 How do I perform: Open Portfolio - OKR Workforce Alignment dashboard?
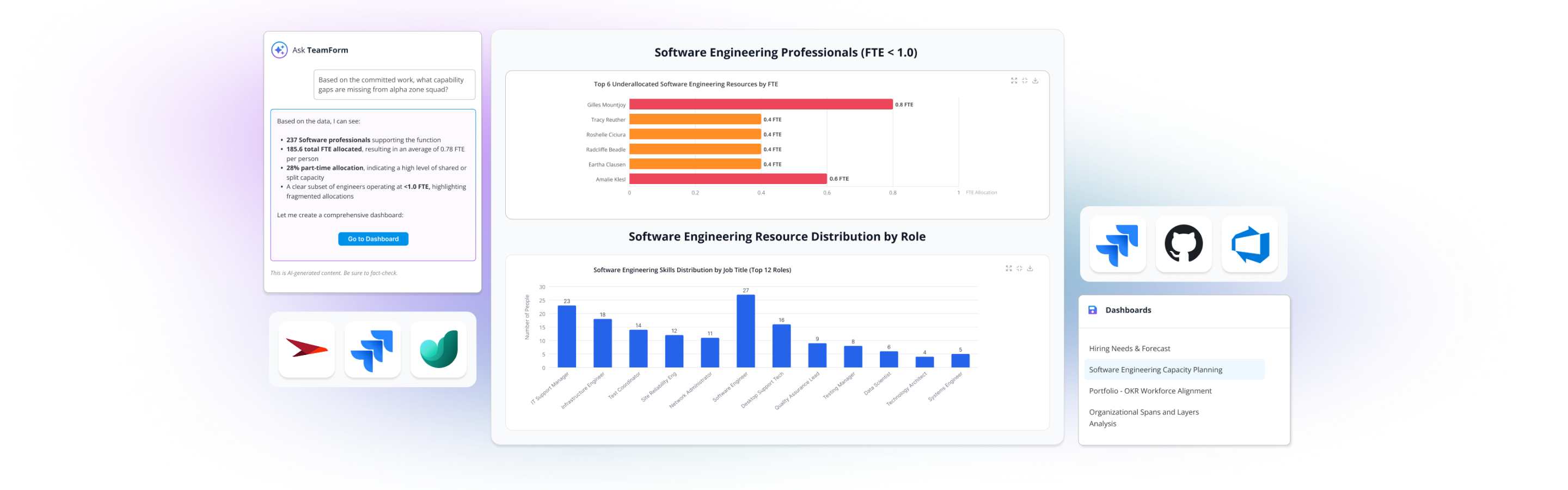pos(1150,391)
